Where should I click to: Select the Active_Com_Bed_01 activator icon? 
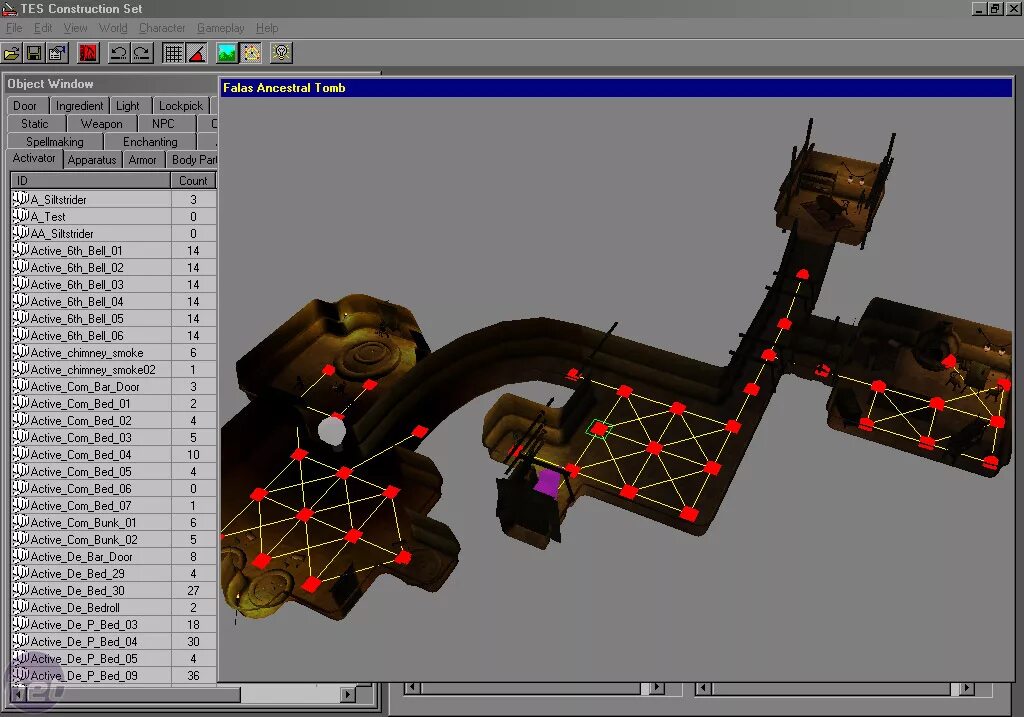pos(21,402)
